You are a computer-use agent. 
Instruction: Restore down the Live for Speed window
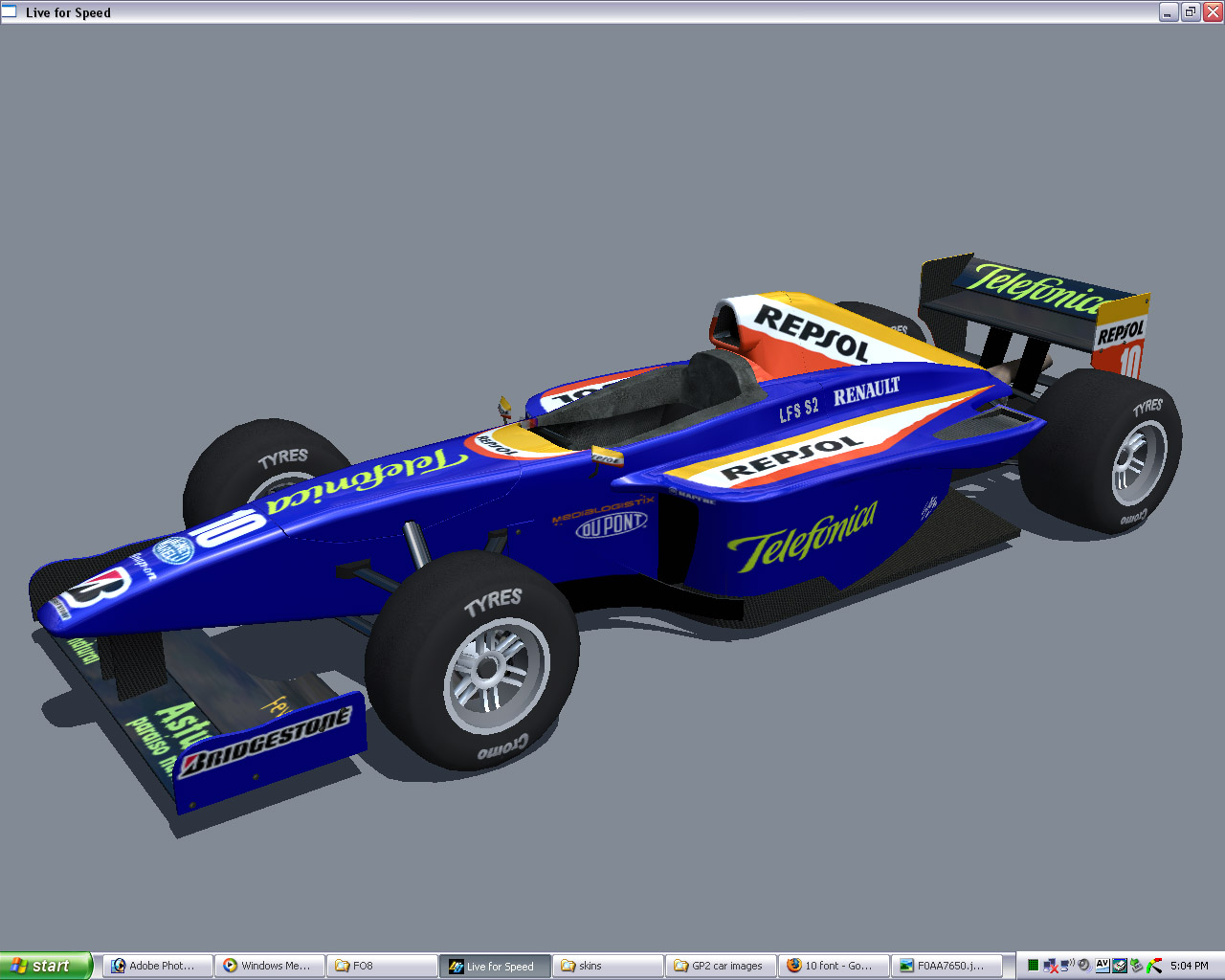click(1191, 11)
